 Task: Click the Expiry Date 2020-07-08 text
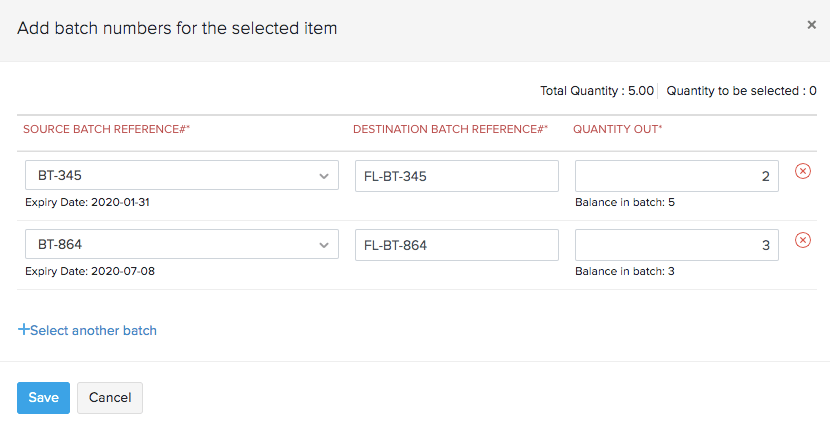click(88, 271)
